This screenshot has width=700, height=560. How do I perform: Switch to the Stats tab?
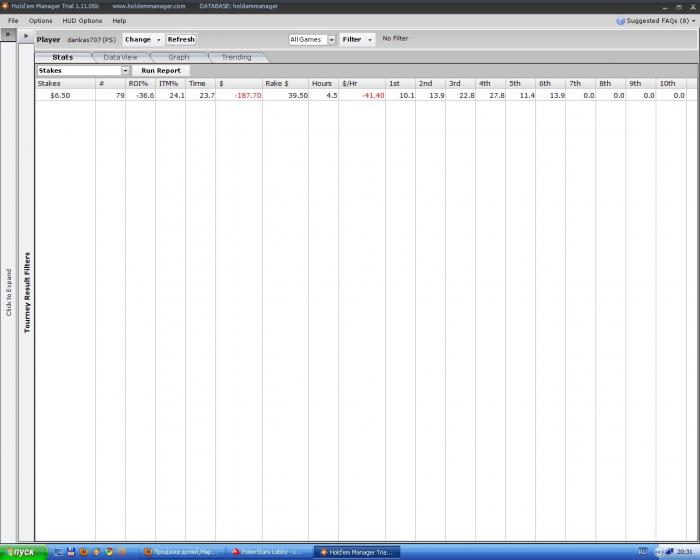tap(62, 57)
